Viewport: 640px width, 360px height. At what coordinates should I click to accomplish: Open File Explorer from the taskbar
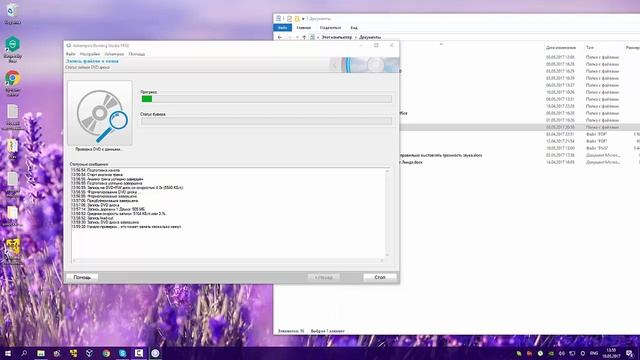[x=41, y=353]
